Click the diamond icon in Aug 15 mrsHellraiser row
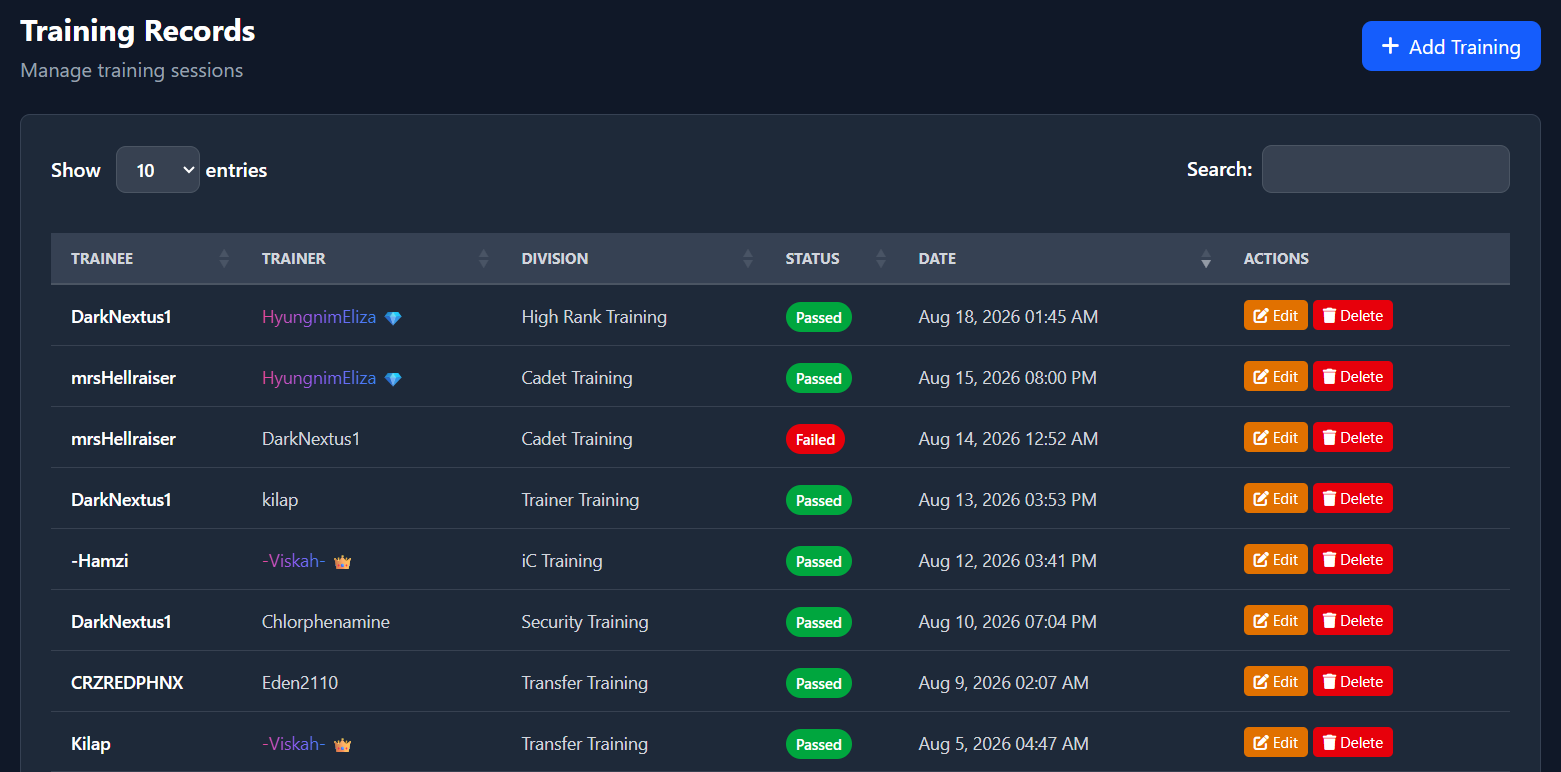The image size is (1561, 772). coord(393,379)
